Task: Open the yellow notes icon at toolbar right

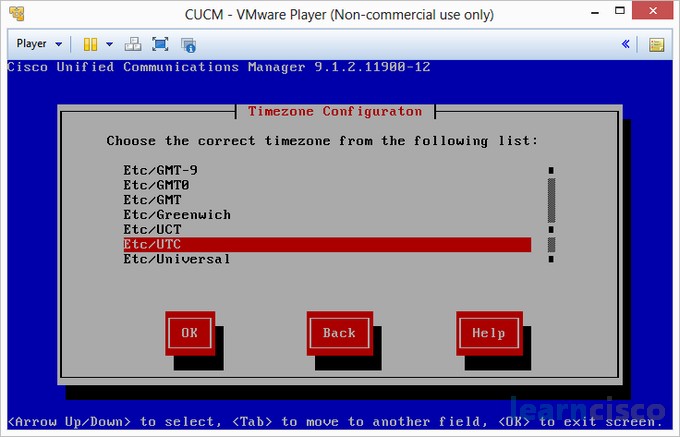Action: coord(656,44)
